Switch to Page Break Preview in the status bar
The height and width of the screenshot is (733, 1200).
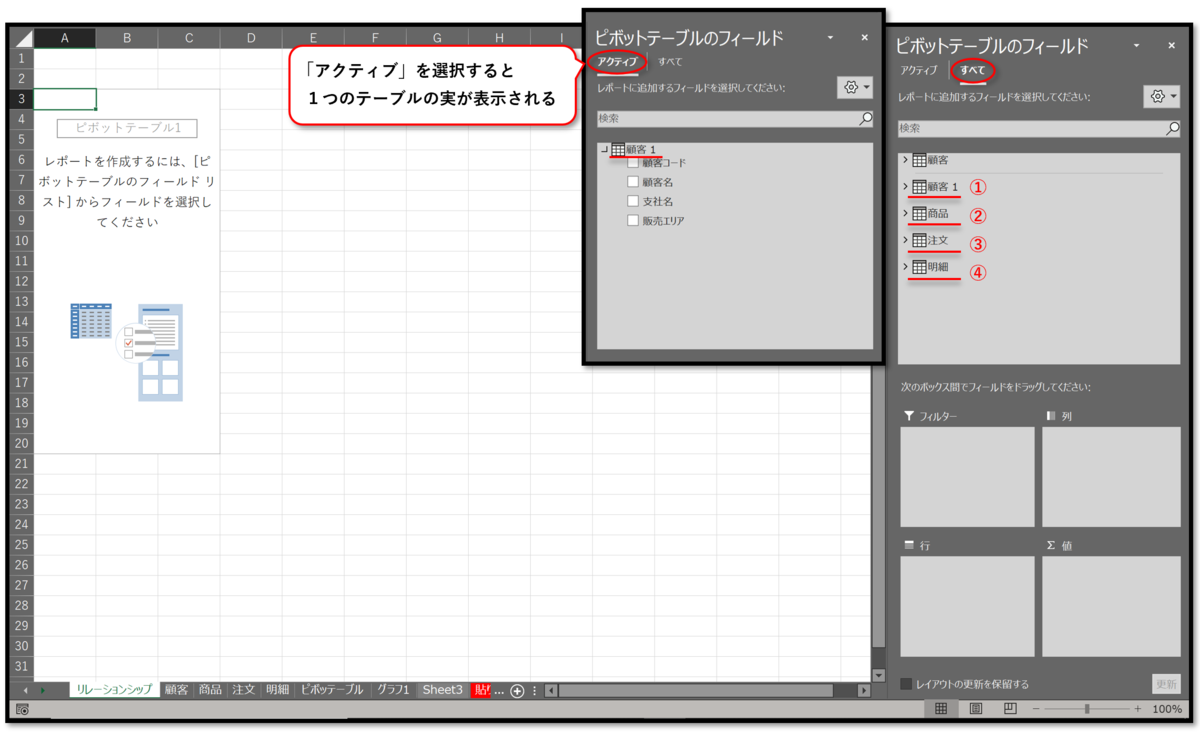[x=1010, y=709]
